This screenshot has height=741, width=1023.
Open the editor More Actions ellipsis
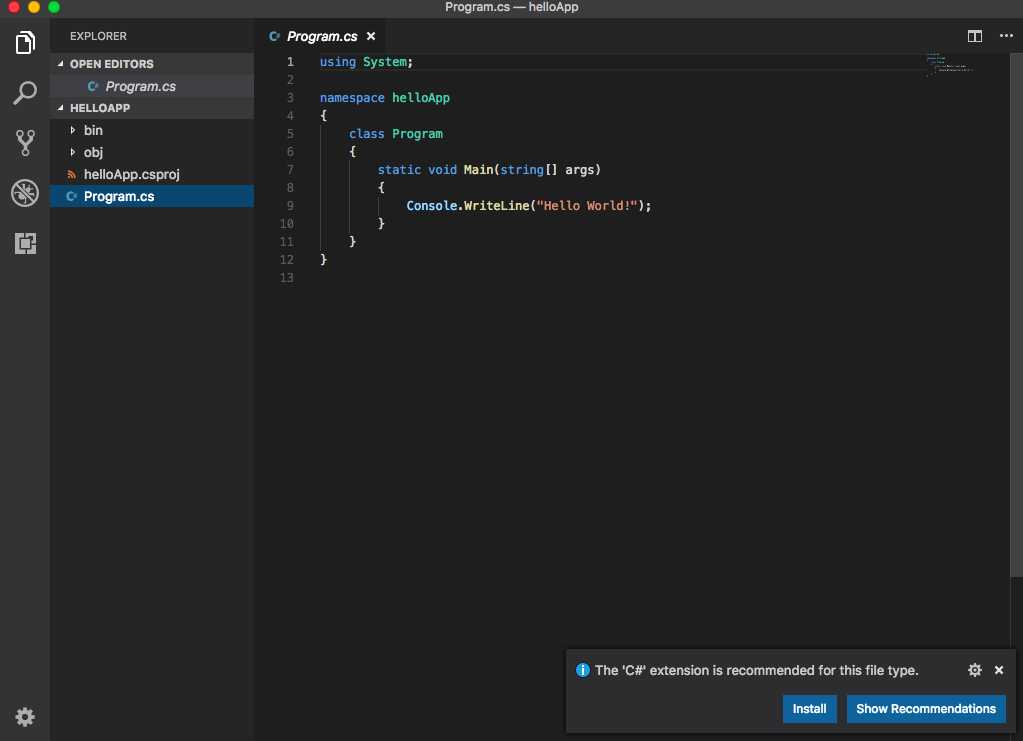[x=1006, y=36]
